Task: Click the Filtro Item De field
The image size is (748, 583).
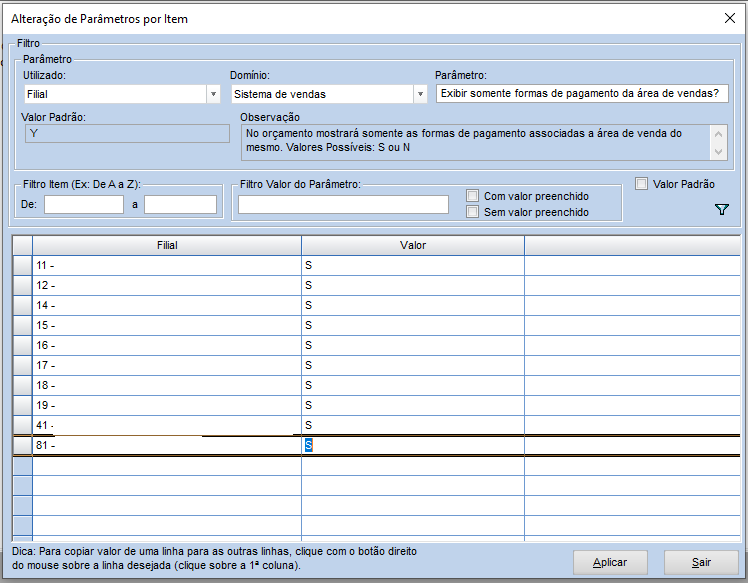Action: tap(84, 204)
